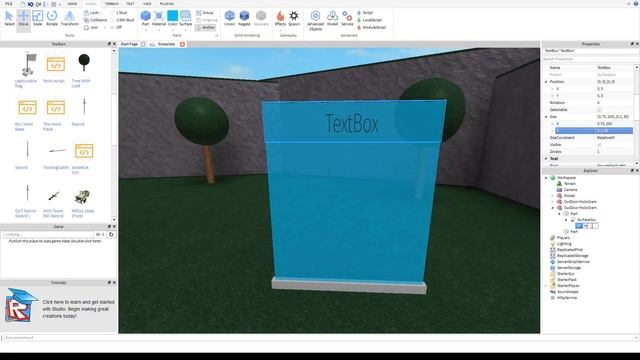Choose the Select tool in the ribbon
640x360 pixels.
9,19
